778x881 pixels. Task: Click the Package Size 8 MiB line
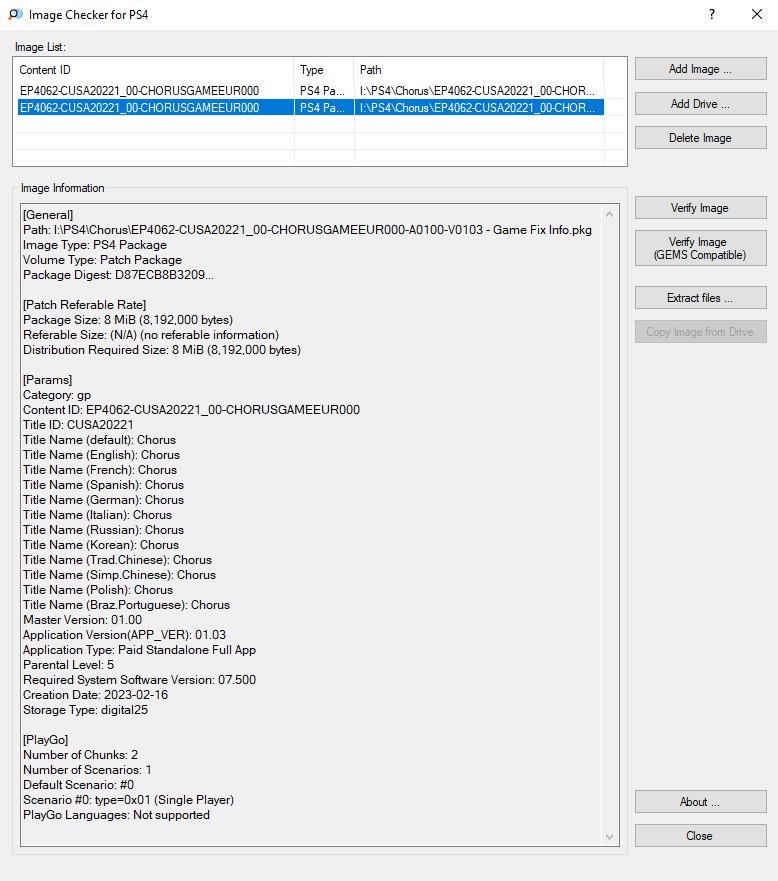(x=128, y=320)
